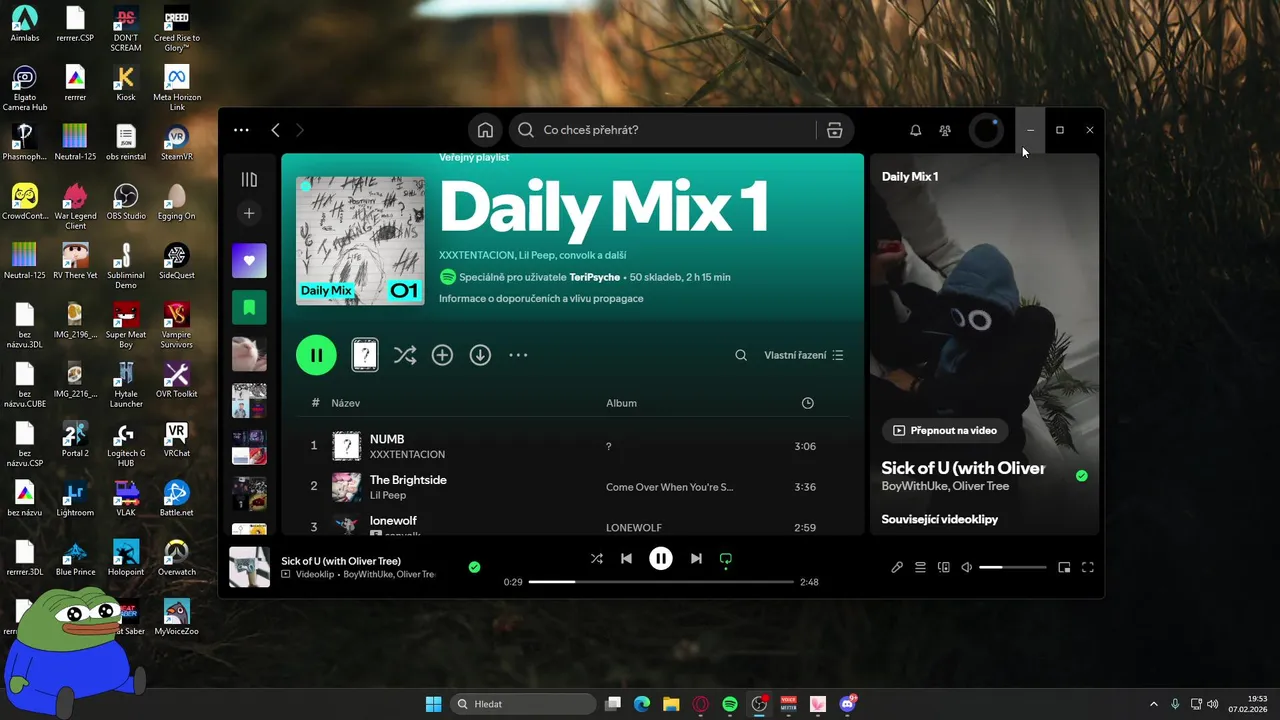
Task: Open the Spotify three-dots app menu
Action: (241, 130)
